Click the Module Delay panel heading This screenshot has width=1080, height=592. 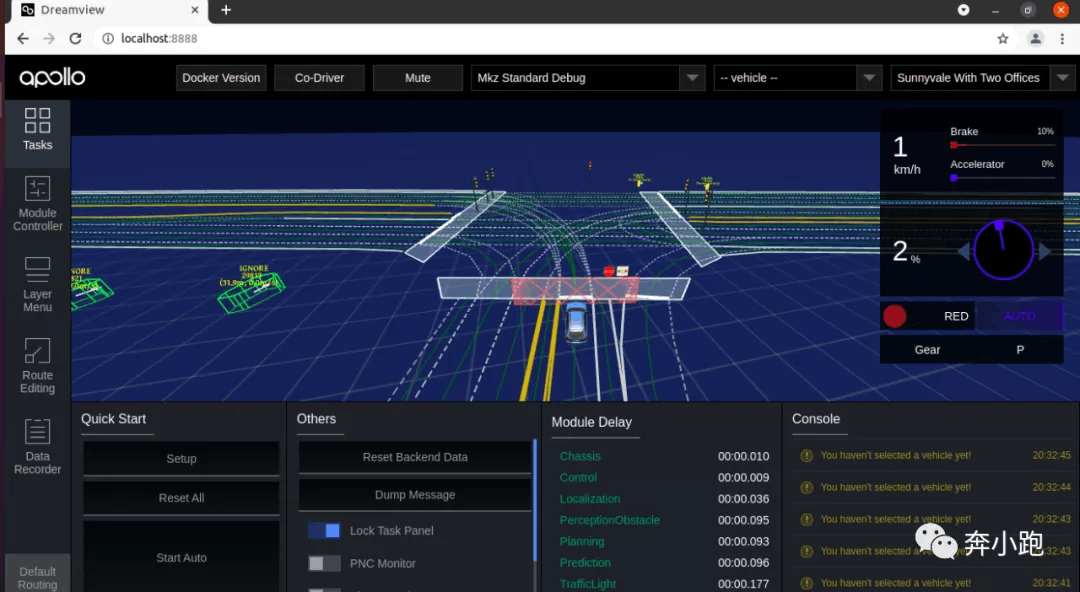point(592,422)
